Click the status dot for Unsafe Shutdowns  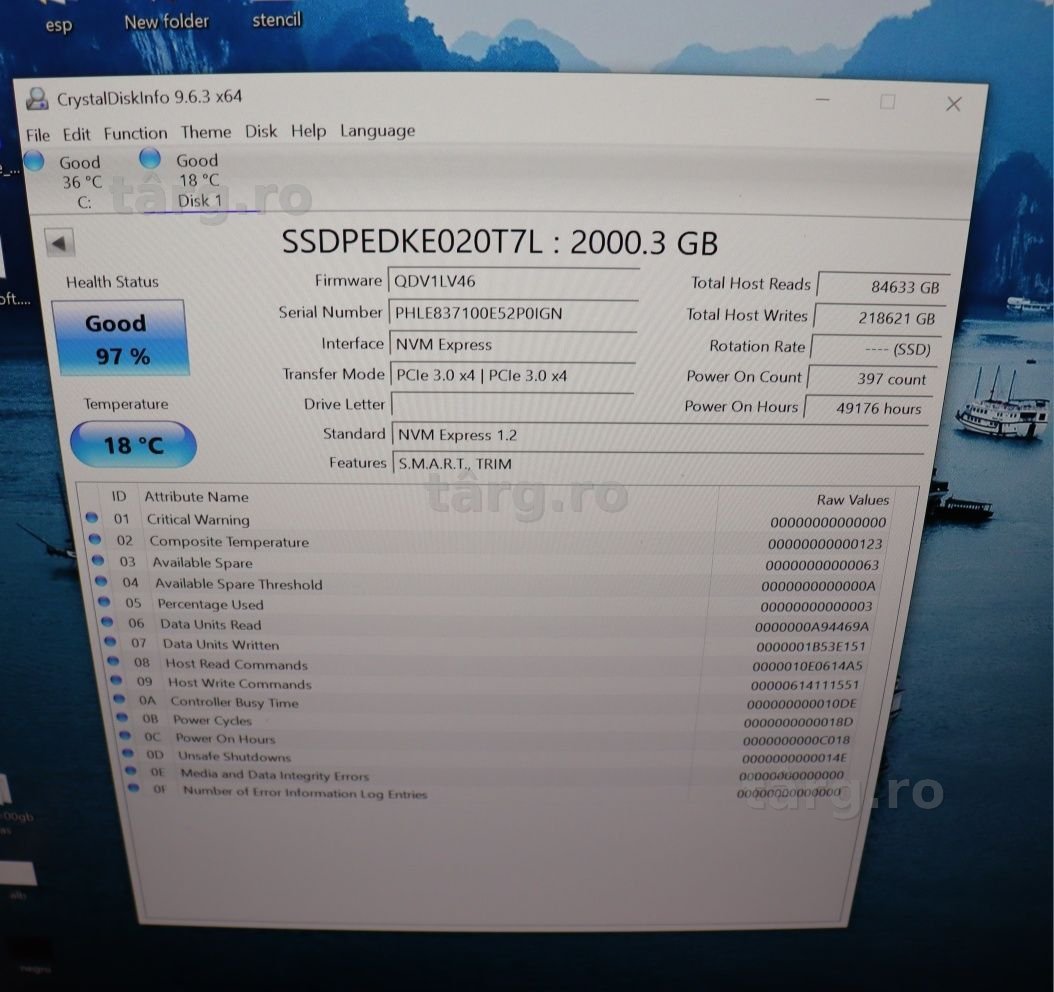[128, 753]
